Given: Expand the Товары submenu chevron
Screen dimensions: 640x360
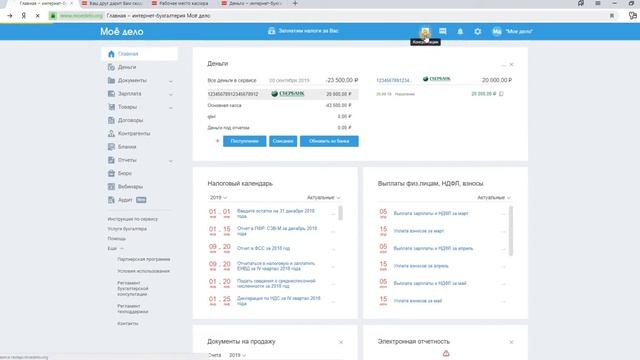Looking at the screenshot, I should pos(171,107).
